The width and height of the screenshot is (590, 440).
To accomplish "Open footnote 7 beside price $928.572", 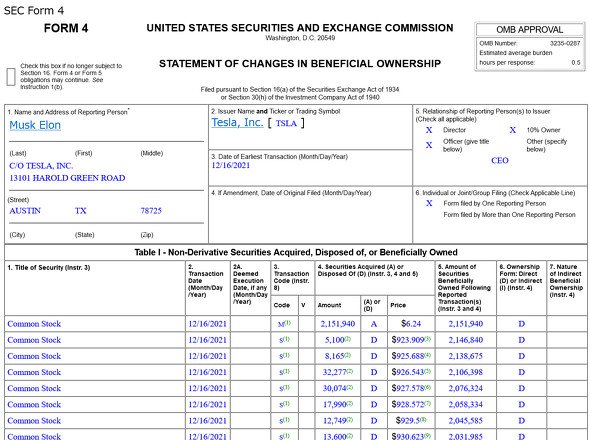I will (x=427, y=403).
